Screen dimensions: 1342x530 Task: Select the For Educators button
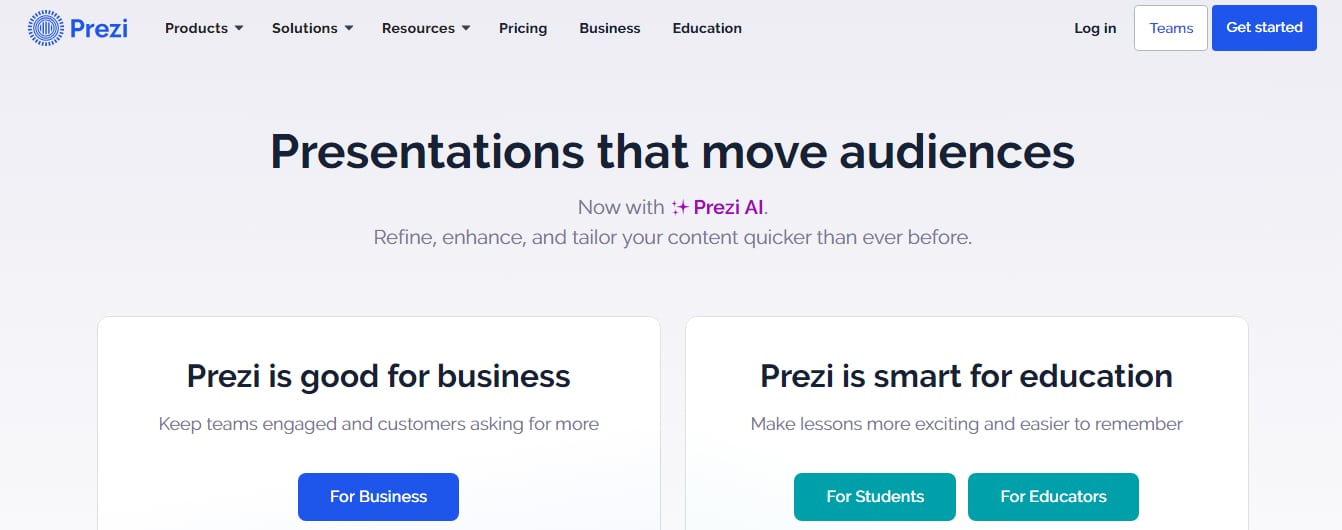pyautogui.click(x=1053, y=496)
